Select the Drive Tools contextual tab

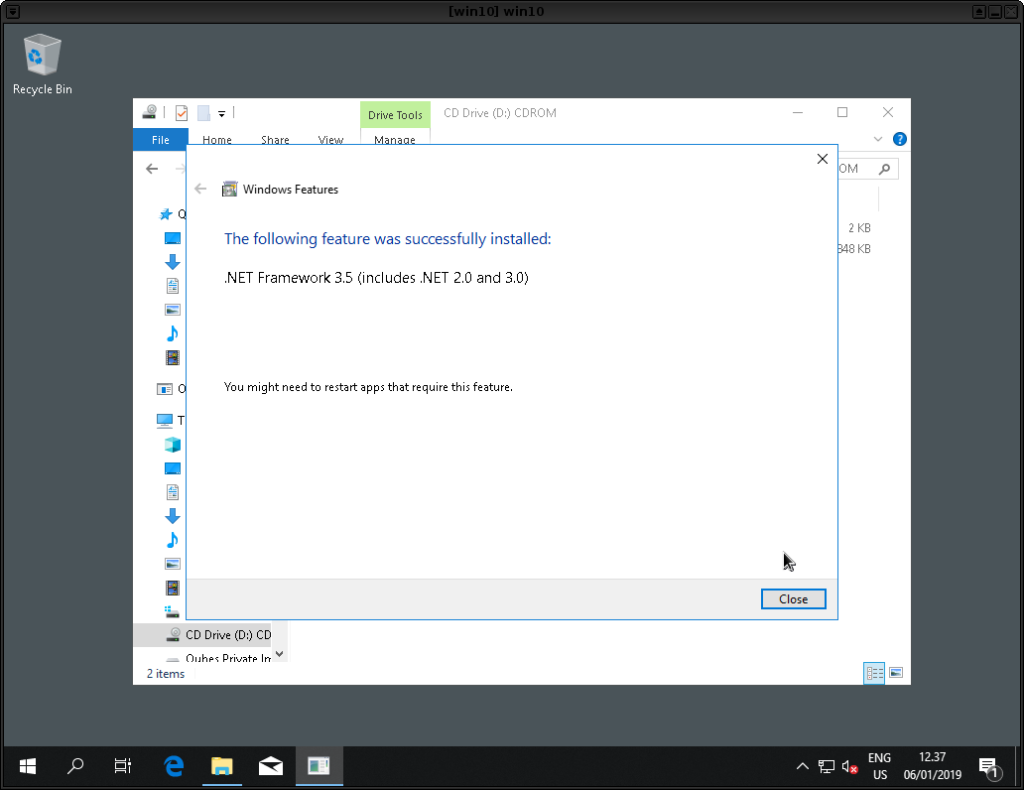395,115
